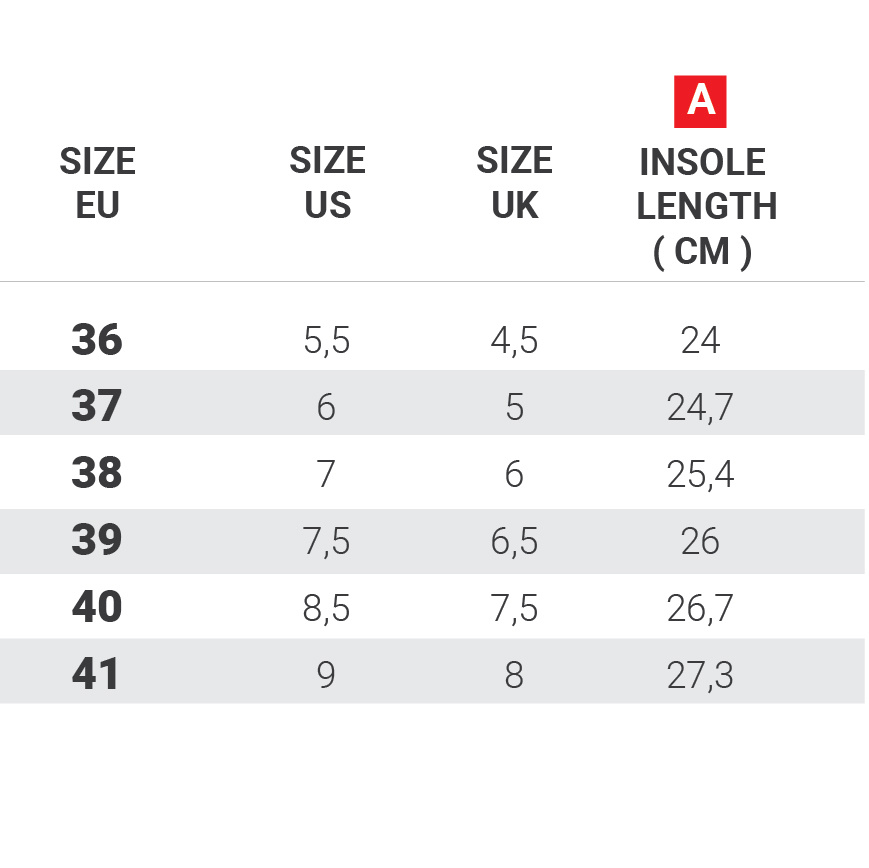
Task: Click US size 5,5 cell
Action: [x=327, y=341]
